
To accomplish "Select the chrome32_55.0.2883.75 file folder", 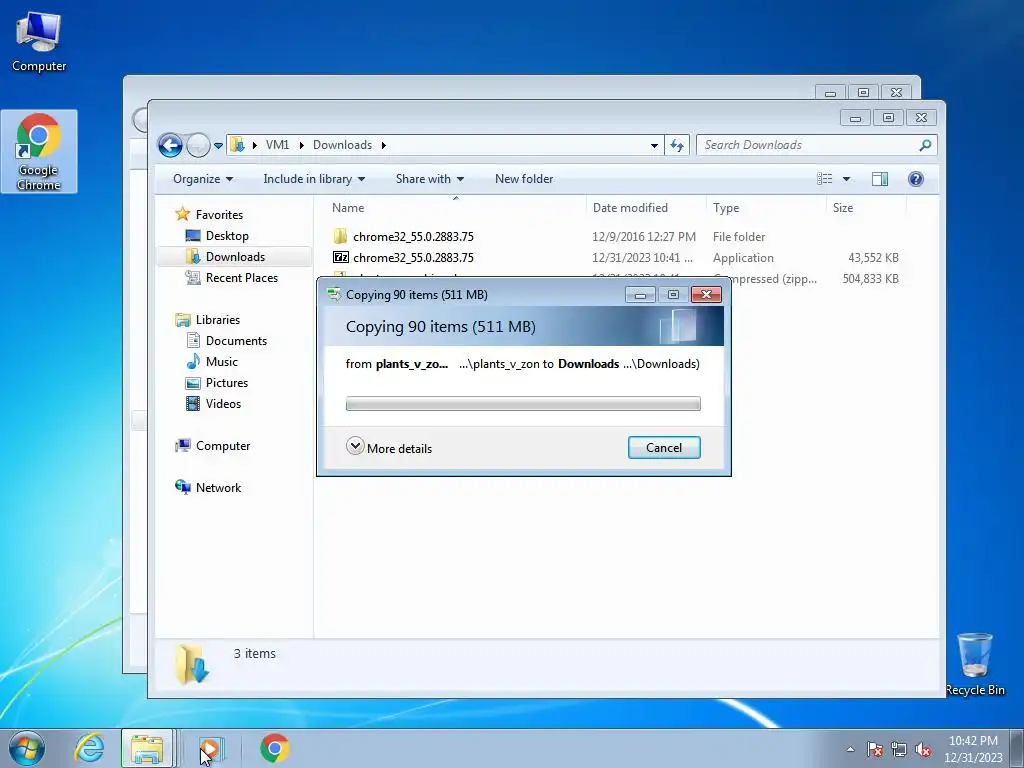I will coord(413,237).
